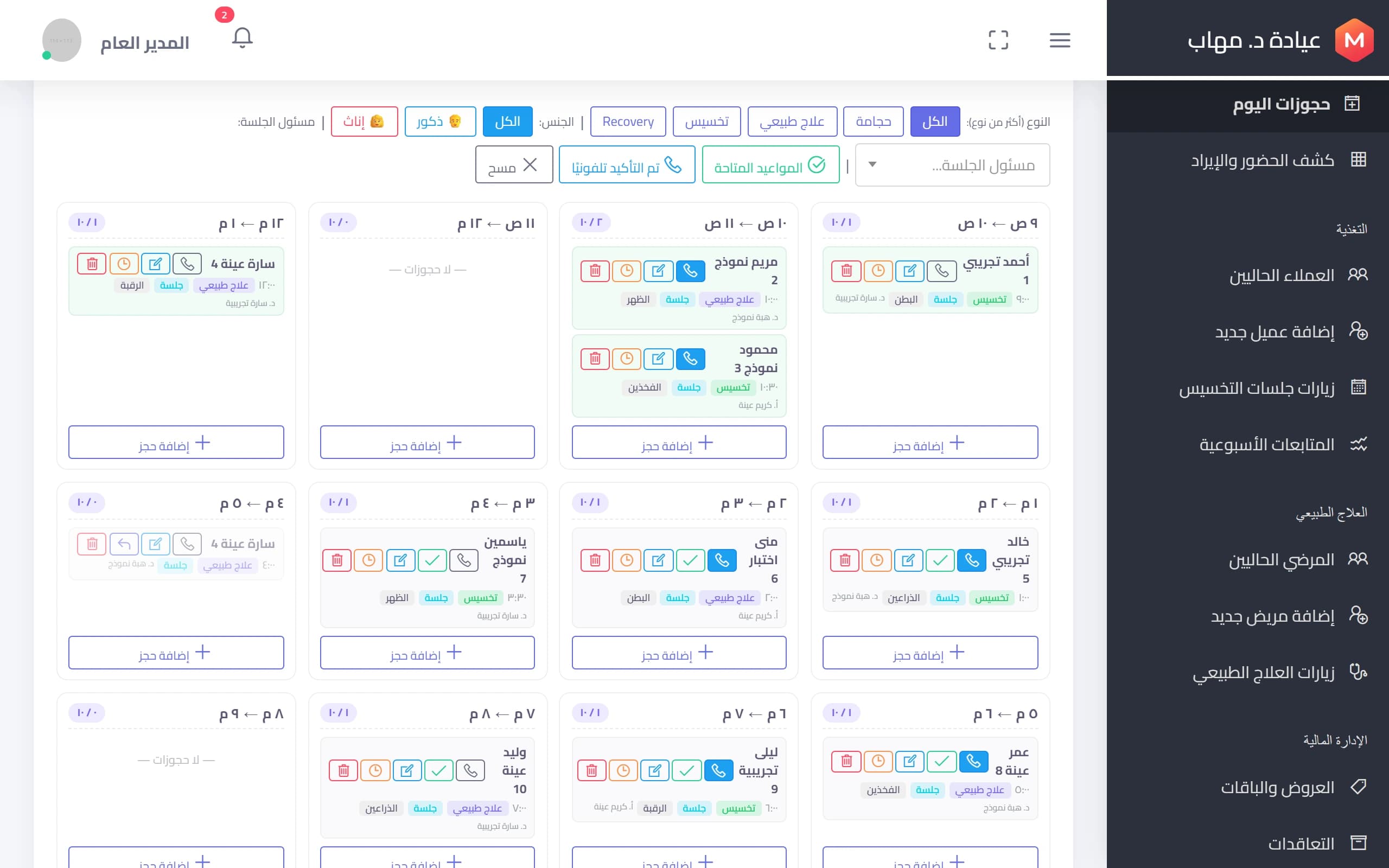Call عمر عينة 8 with phone icon
This screenshot has width=1389, height=868.
pyautogui.click(x=973, y=761)
